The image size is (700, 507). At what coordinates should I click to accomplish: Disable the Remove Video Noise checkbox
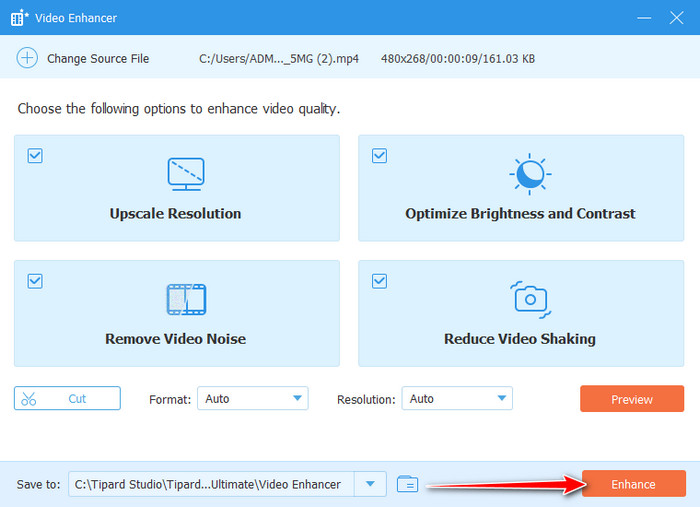(x=35, y=281)
